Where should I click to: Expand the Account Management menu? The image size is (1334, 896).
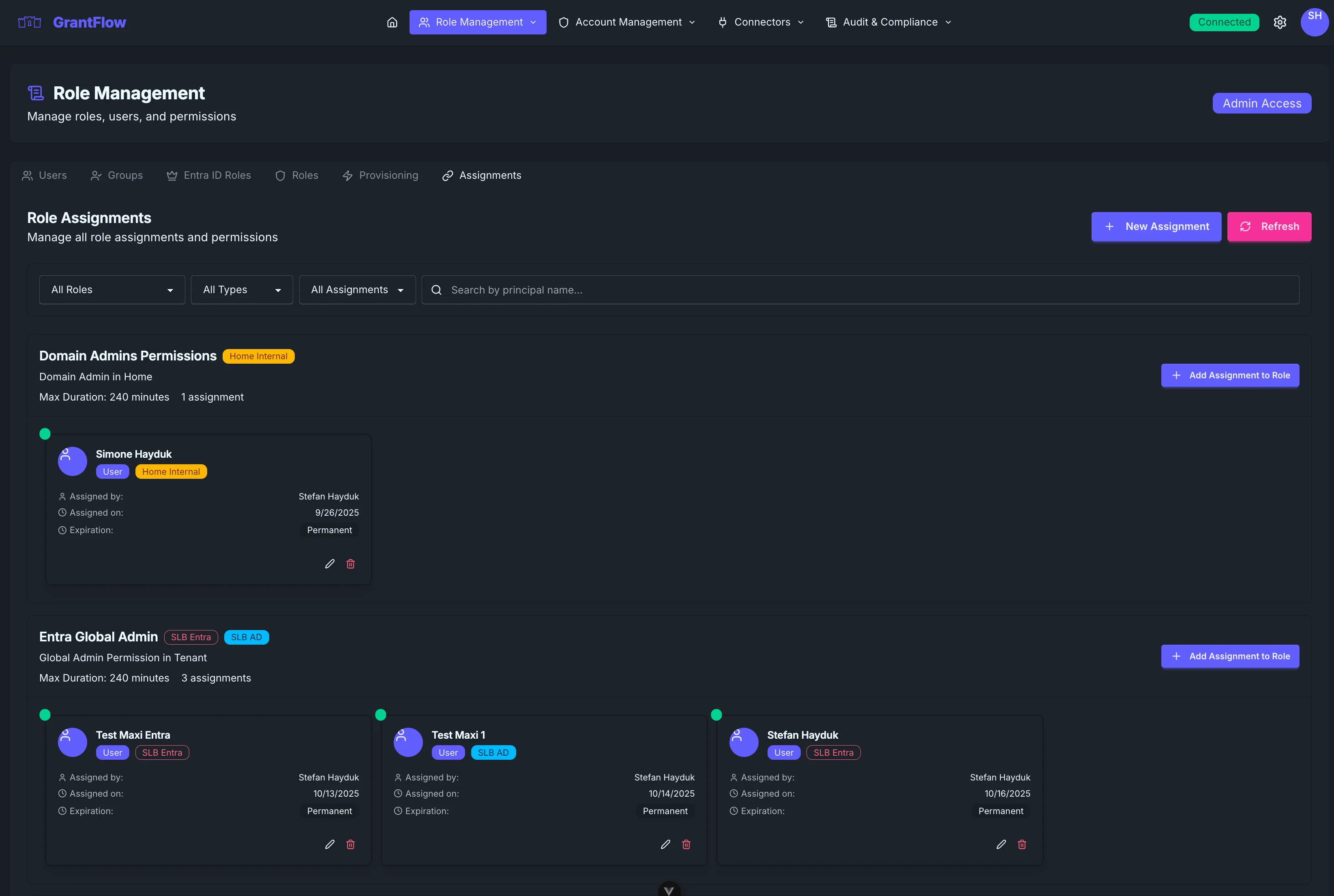pyautogui.click(x=627, y=22)
